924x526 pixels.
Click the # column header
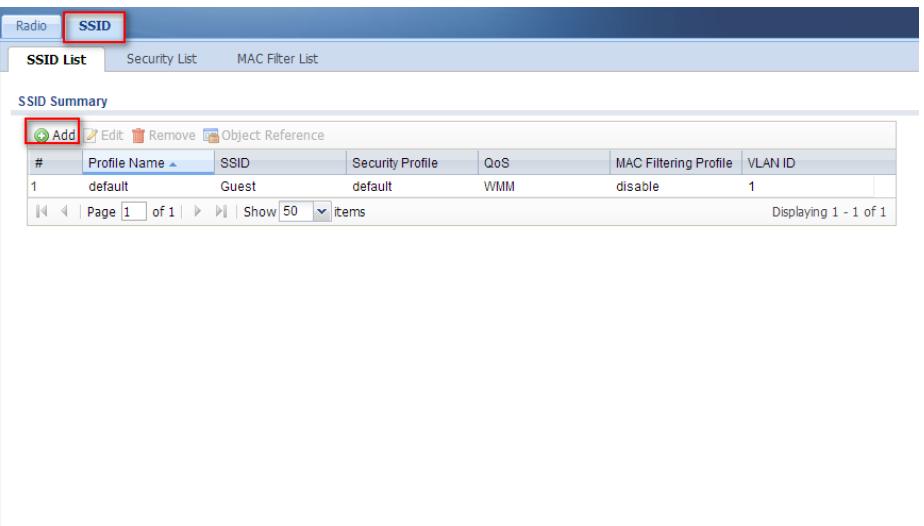(x=55, y=163)
